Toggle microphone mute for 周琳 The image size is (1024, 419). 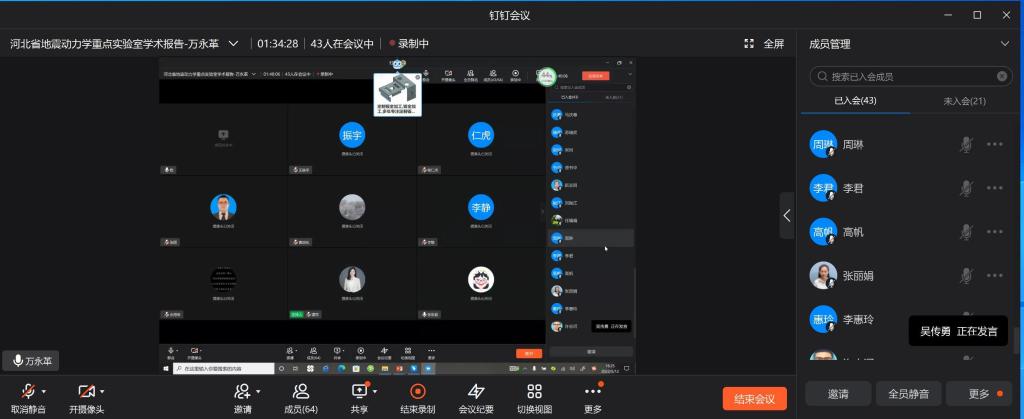click(x=966, y=145)
